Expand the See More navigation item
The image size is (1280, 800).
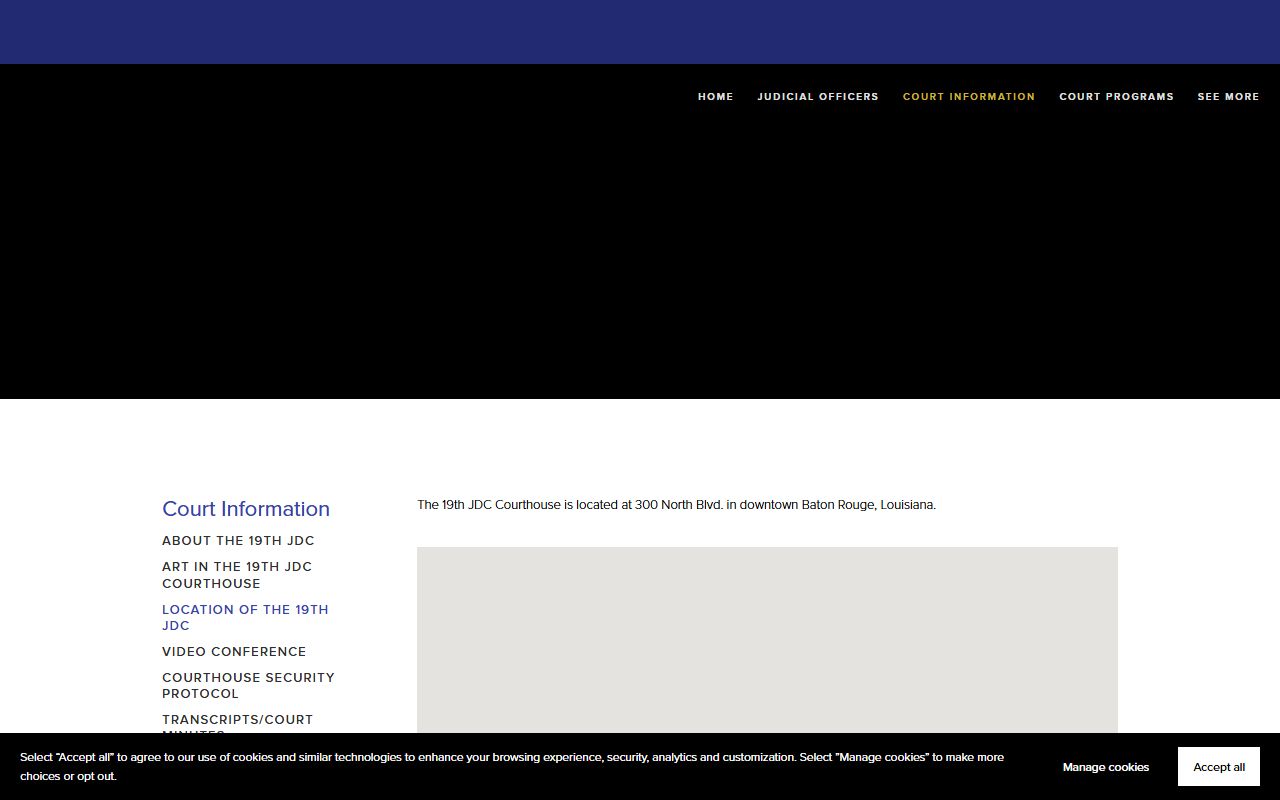[1228, 97]
